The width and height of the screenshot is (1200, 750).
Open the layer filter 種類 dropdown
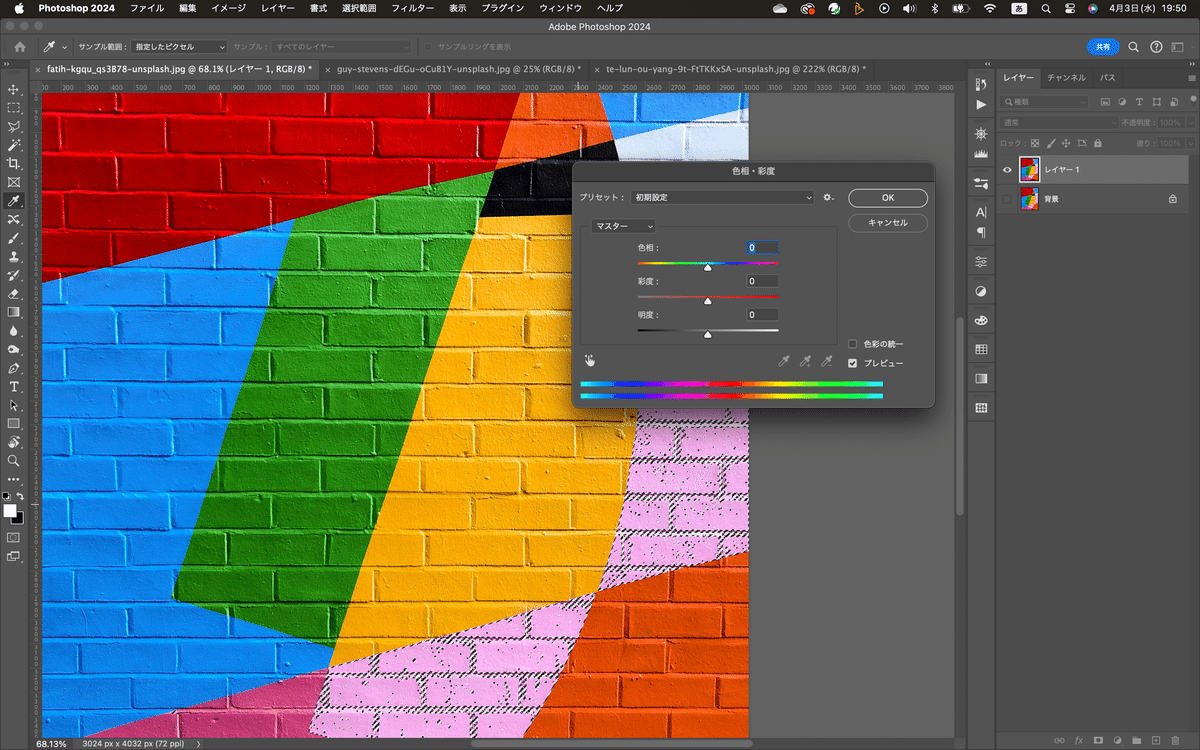[x=1046, y=102]
